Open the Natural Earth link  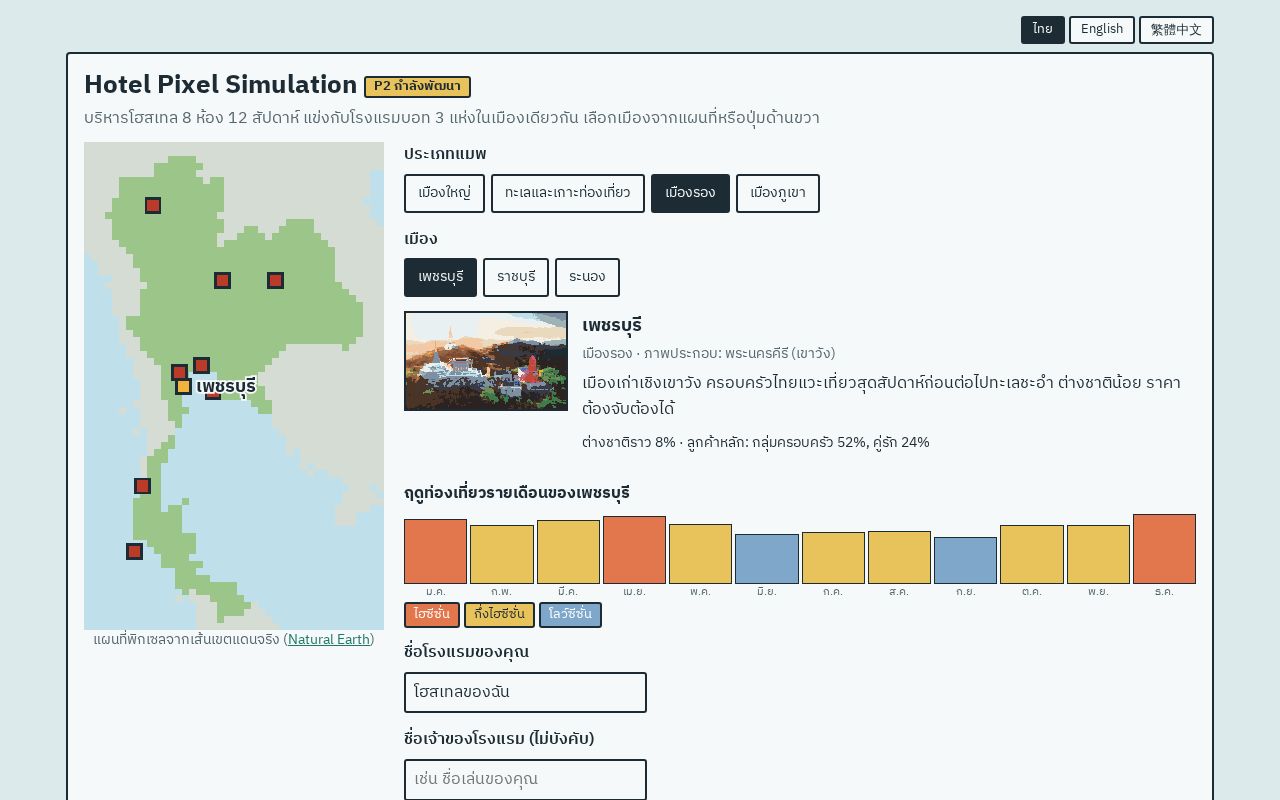pos(329,639)
